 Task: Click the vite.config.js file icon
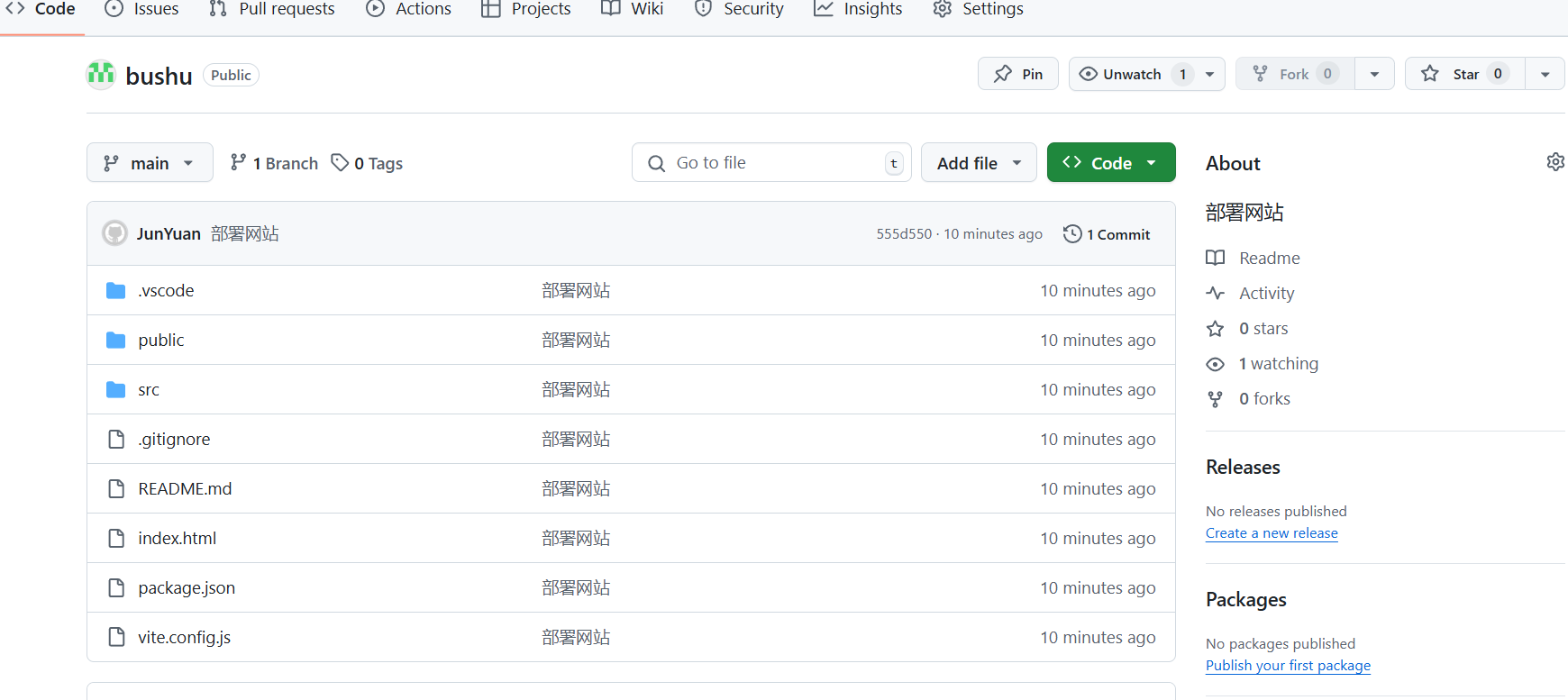(x=116, y=637)
